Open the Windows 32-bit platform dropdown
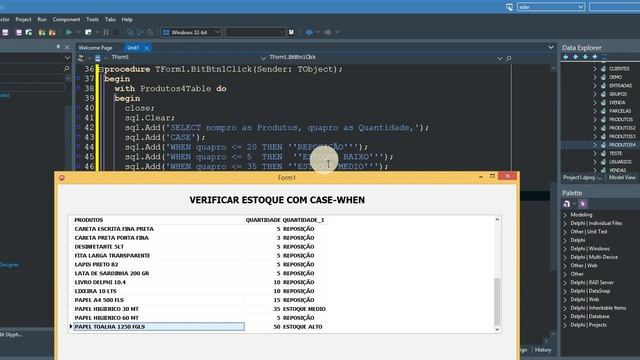 [x=217, y=32]
